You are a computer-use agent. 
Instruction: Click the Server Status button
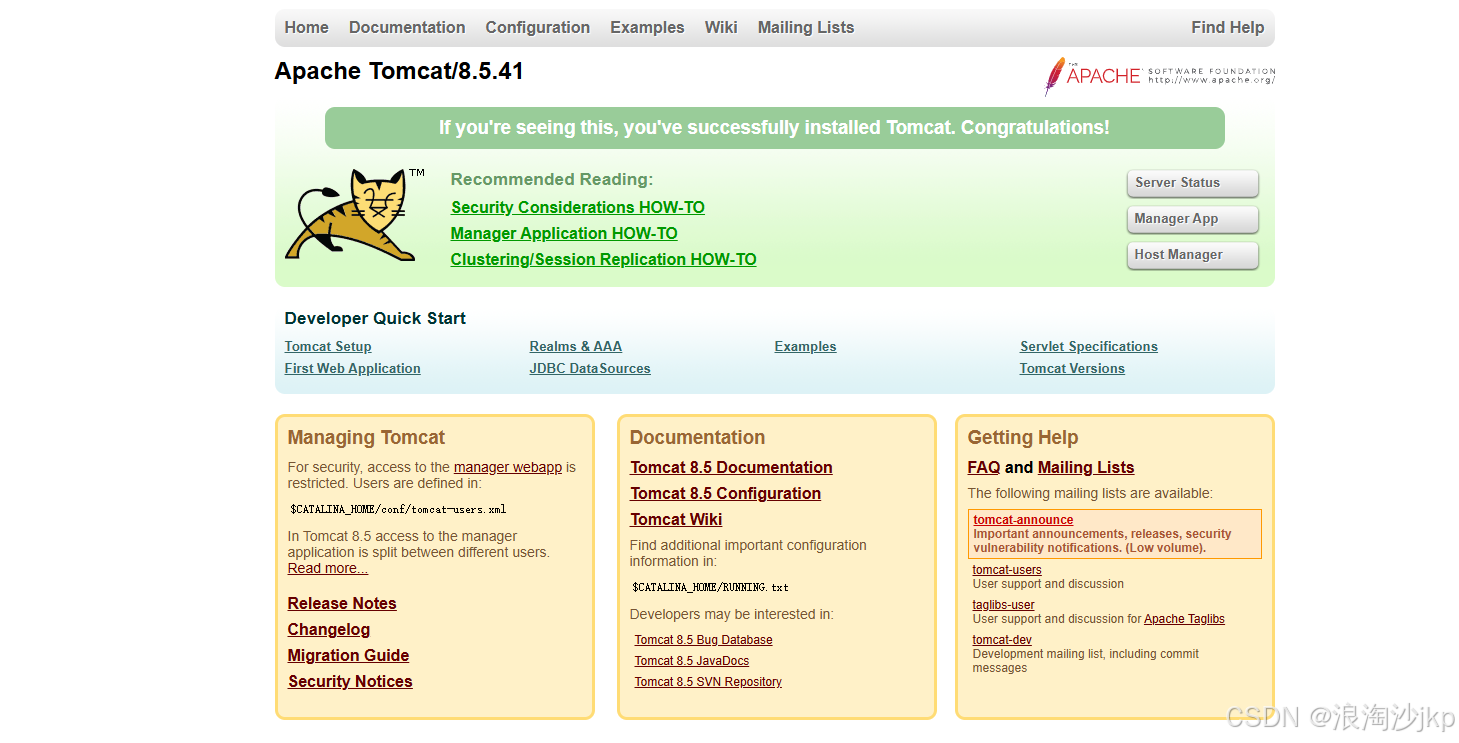(1192, 183)
